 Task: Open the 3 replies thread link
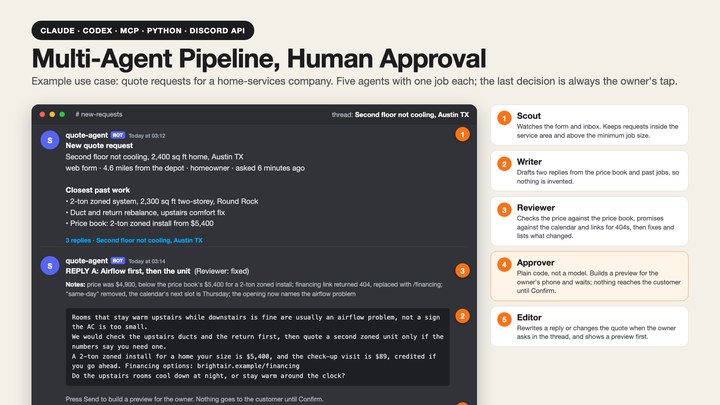134,240
